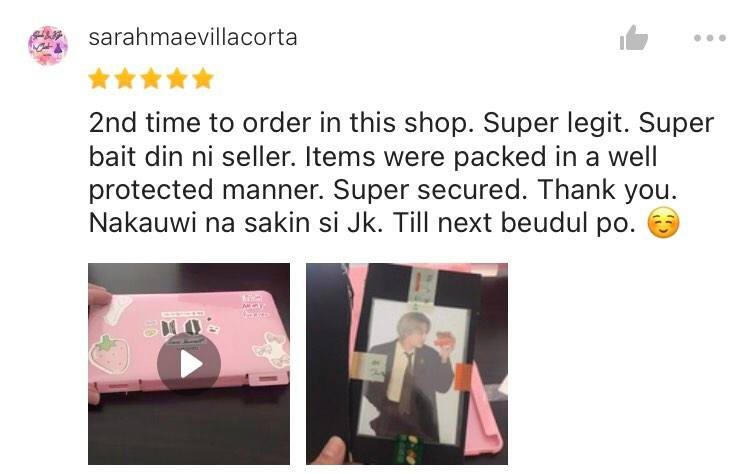Select the second rating star
750x474 pixels.
click(x=125, y=78)
